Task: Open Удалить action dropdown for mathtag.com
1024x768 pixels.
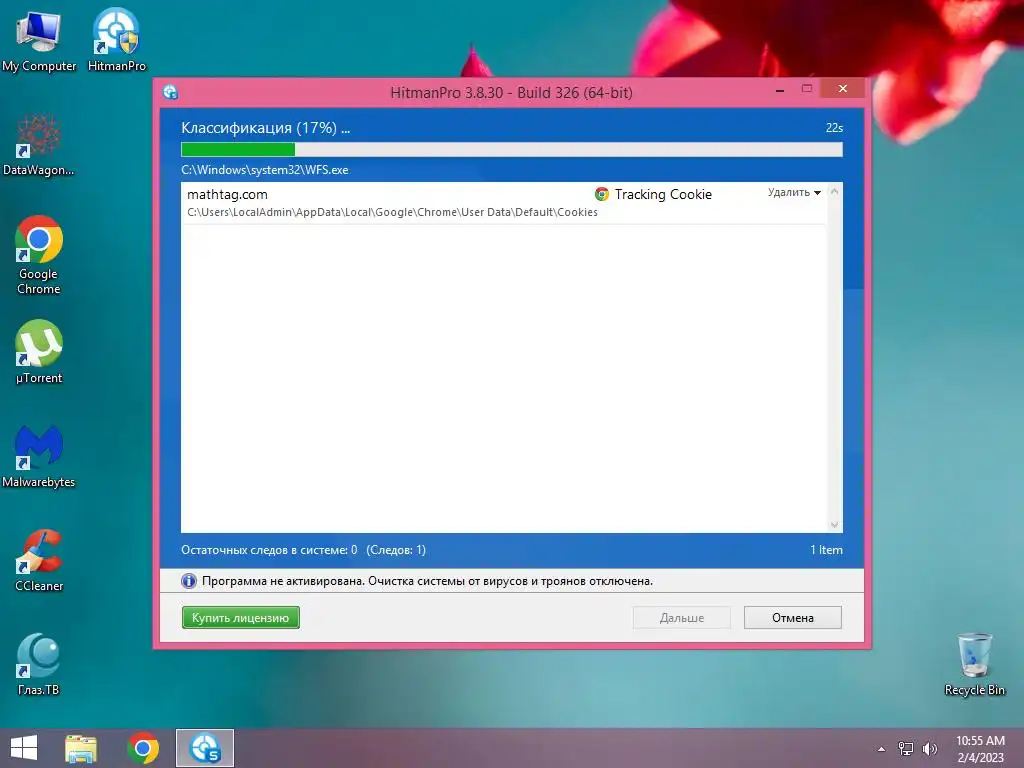Action: (794, 192)
